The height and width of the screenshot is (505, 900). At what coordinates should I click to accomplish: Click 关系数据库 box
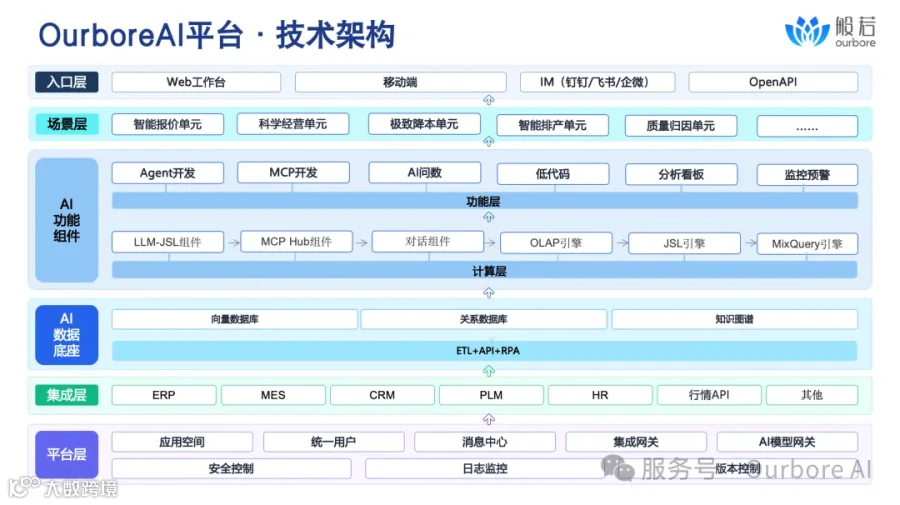[x=484, y=319]
